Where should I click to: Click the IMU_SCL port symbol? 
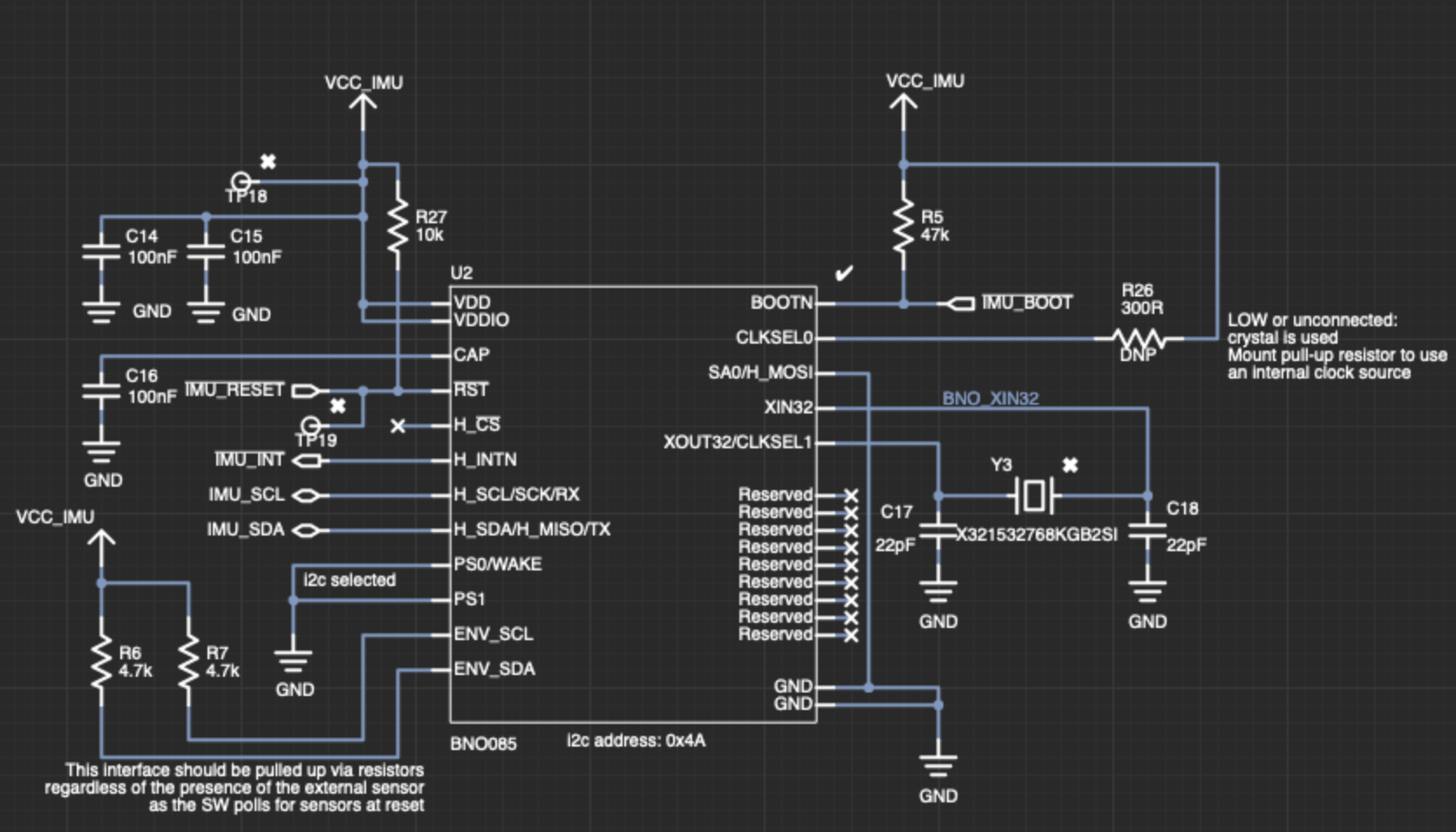click(x=306, y=495)
